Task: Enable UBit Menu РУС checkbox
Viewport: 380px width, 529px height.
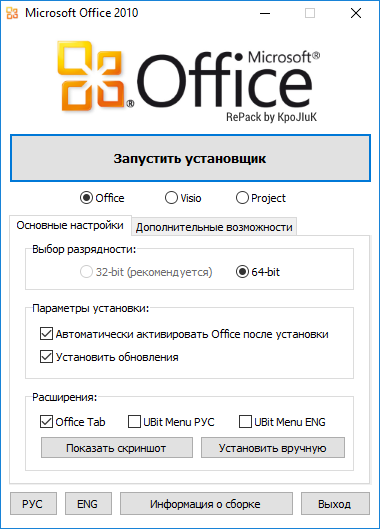Action: 134,422
